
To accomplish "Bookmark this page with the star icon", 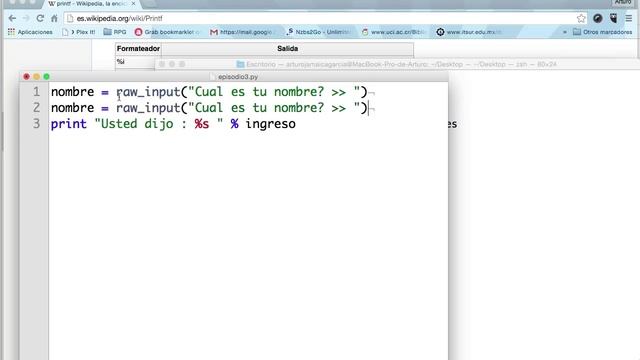I will tap(581, 18).
